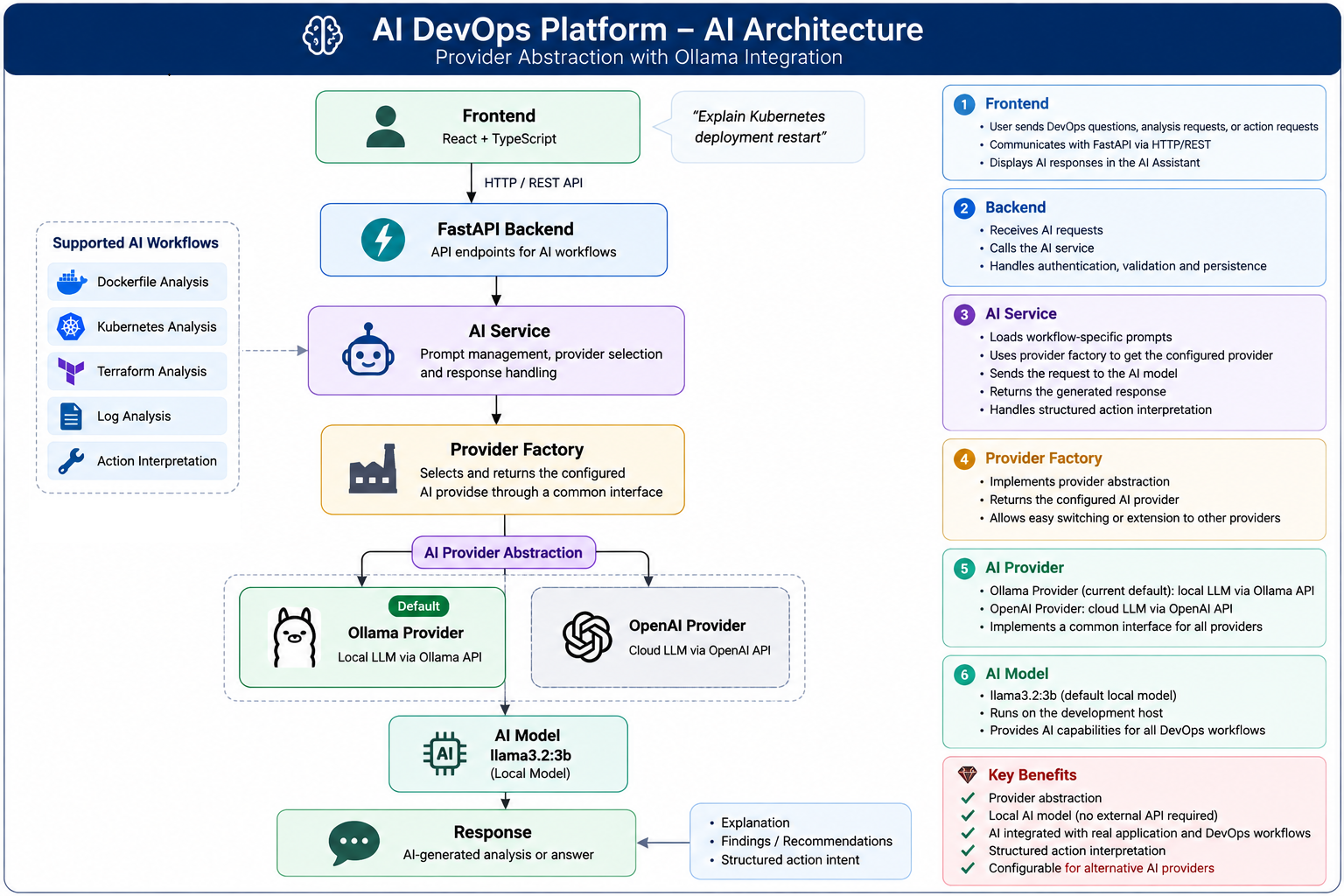Click the factory icon in Provider Factory
Viewport: 1344px width, 896px height.
click(373, 469)
